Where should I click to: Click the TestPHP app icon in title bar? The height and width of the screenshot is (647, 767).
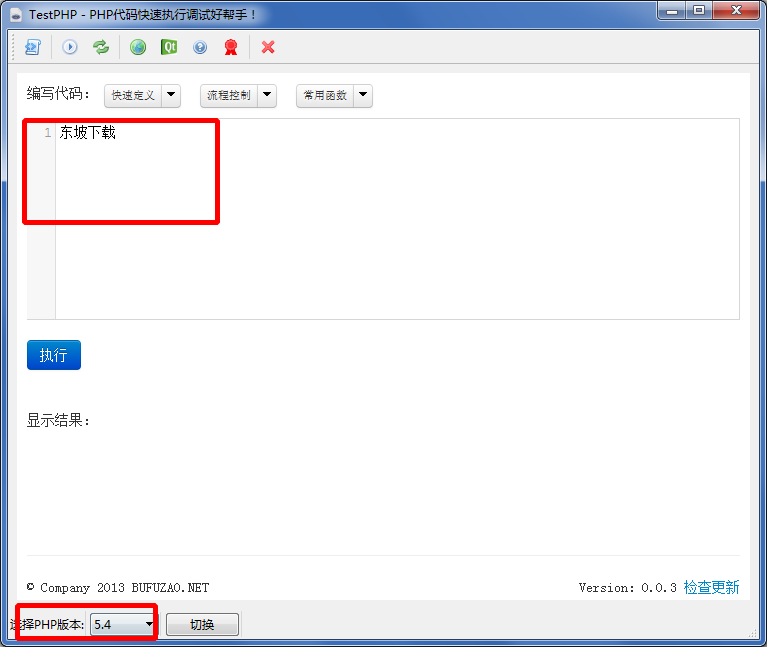[x=16, y=15]
